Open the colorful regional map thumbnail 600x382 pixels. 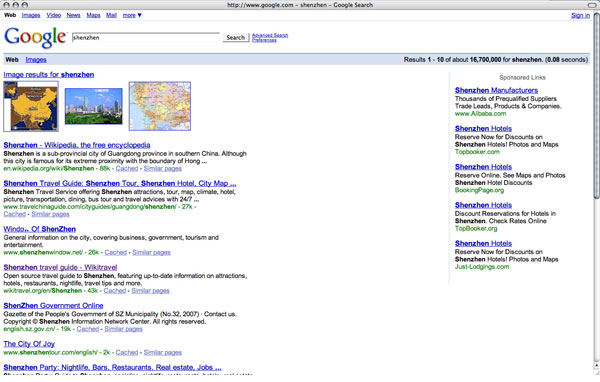(x=160, y=106)
